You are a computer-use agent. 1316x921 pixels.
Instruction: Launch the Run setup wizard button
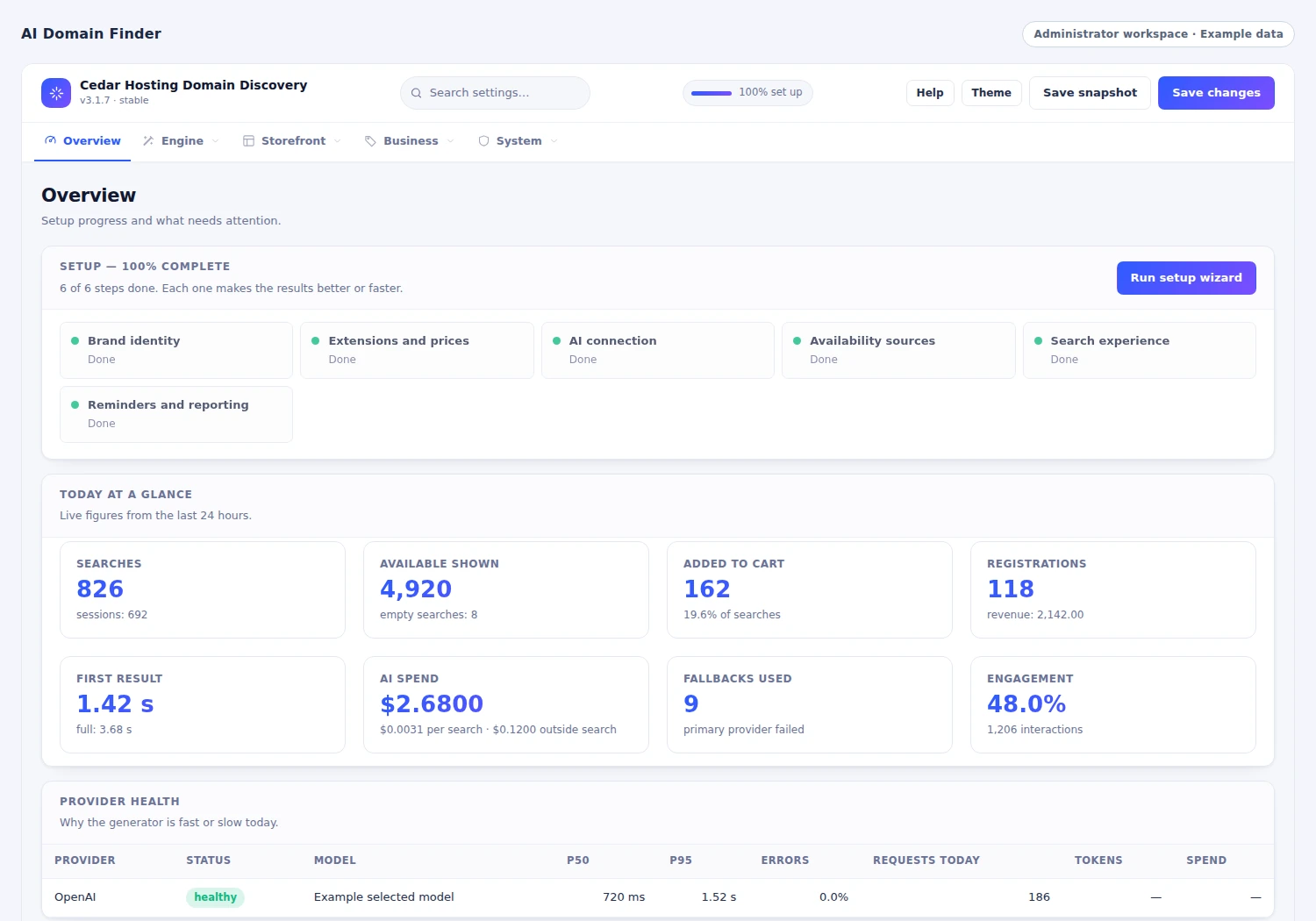point(1186,278)
